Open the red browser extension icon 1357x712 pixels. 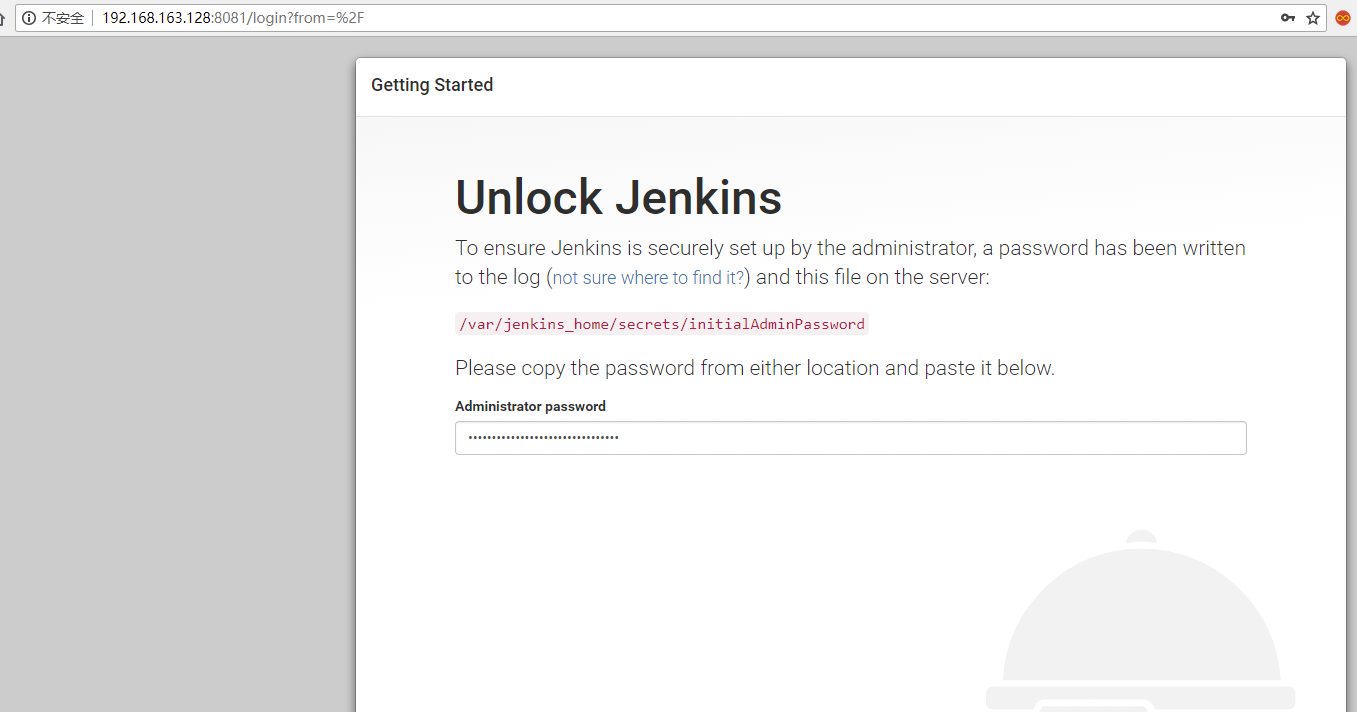1343,18
